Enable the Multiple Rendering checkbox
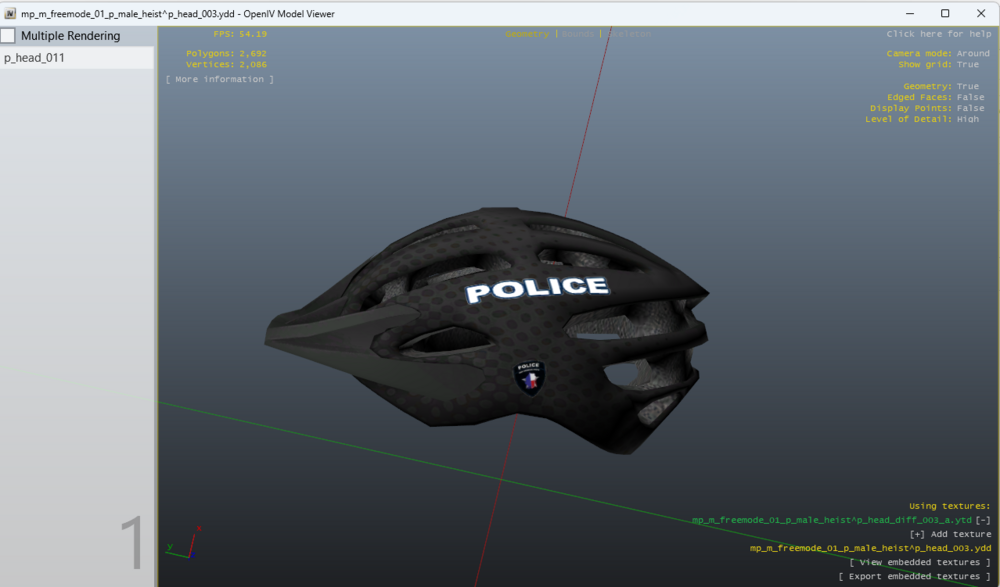Viewport: 1000px width, 587px height. (x=7, y=34)
